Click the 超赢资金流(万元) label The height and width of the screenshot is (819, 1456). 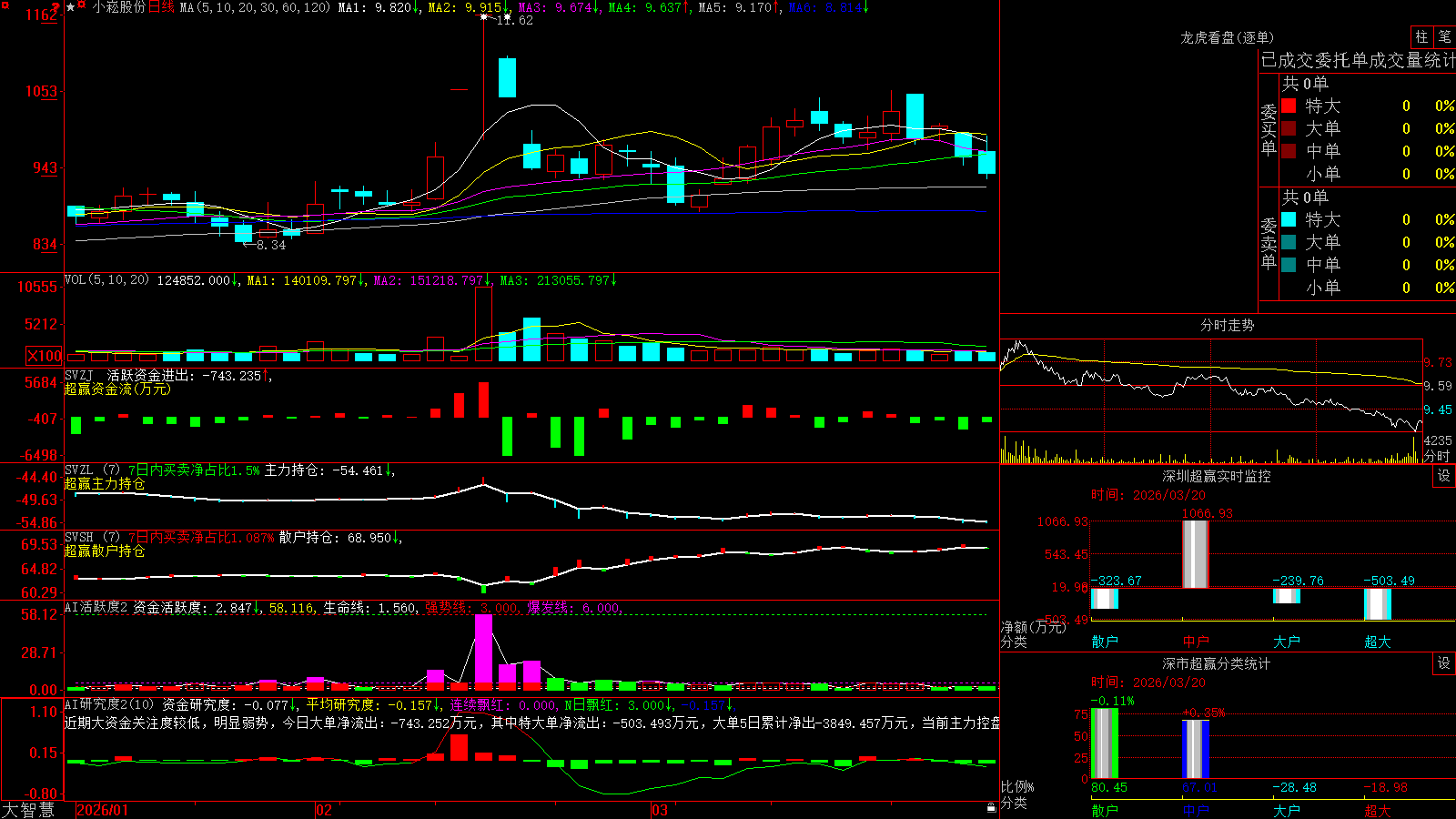point(117,389)
